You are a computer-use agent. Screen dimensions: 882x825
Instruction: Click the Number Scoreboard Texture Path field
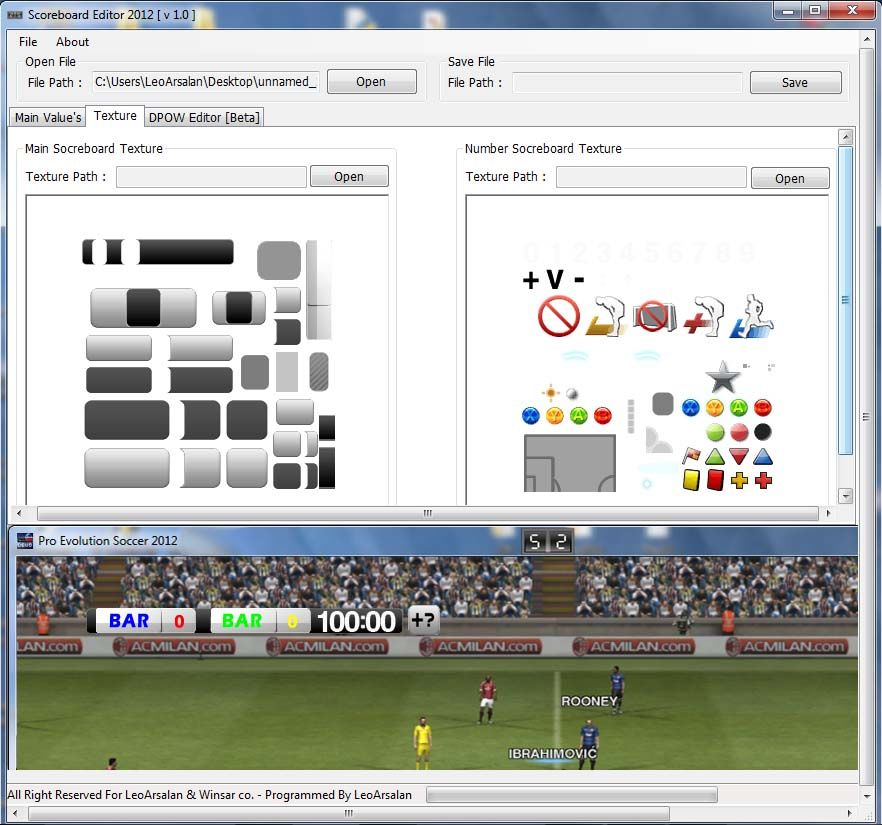coord(651,177)
